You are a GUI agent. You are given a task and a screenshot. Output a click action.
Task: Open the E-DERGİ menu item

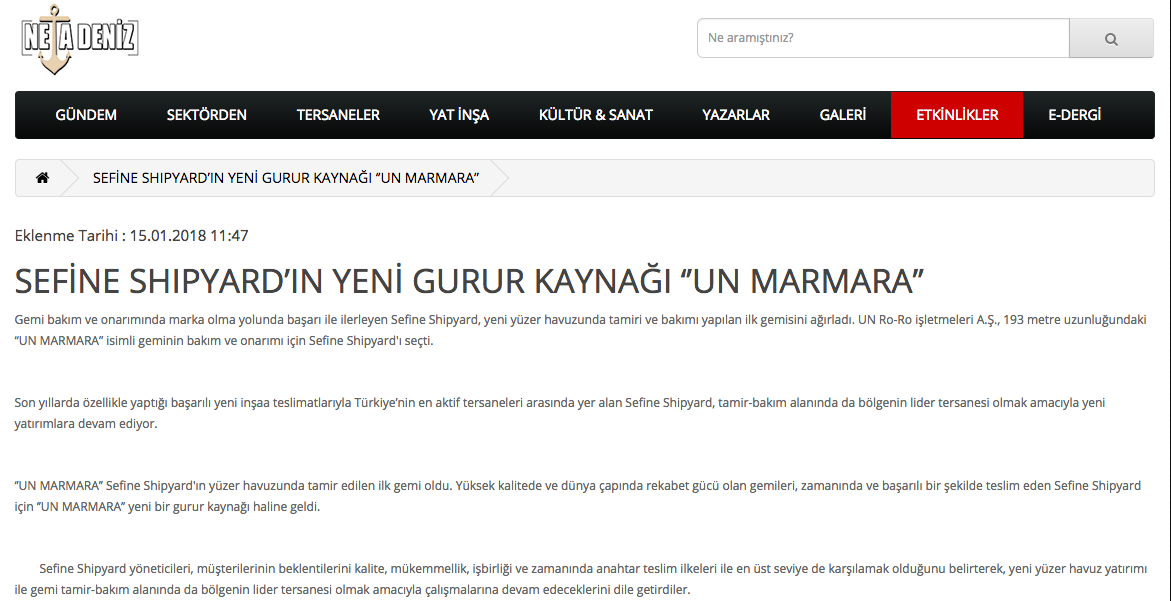(1074, 115)
